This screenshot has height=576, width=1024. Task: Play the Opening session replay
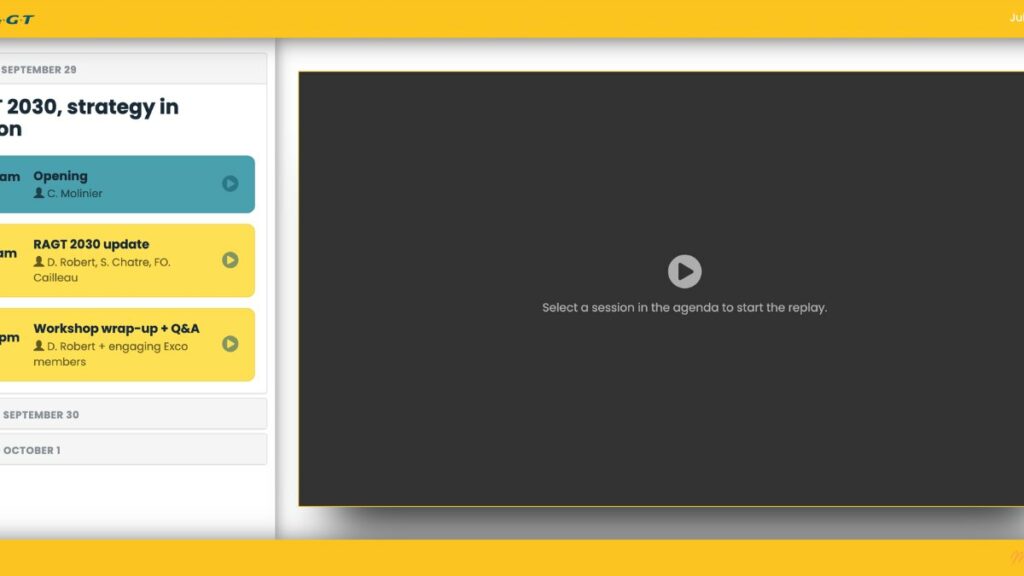(230, 184)
